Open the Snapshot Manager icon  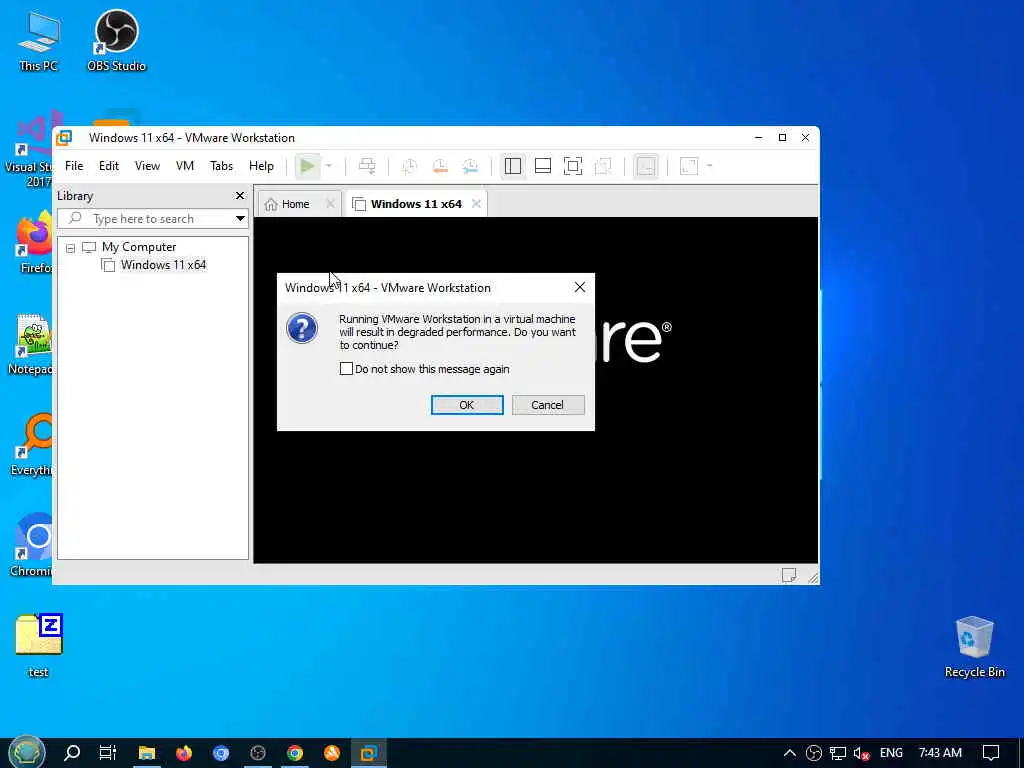coord(470,166)
